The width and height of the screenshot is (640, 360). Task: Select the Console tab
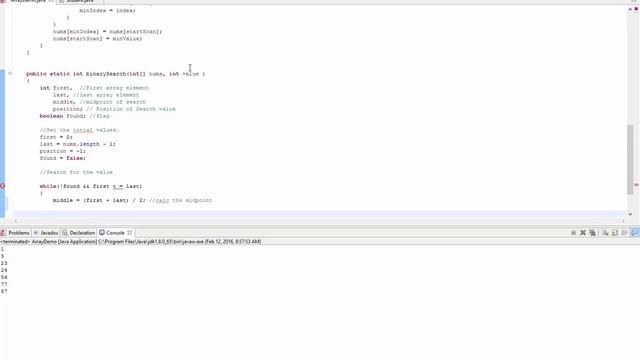[115, 233]
